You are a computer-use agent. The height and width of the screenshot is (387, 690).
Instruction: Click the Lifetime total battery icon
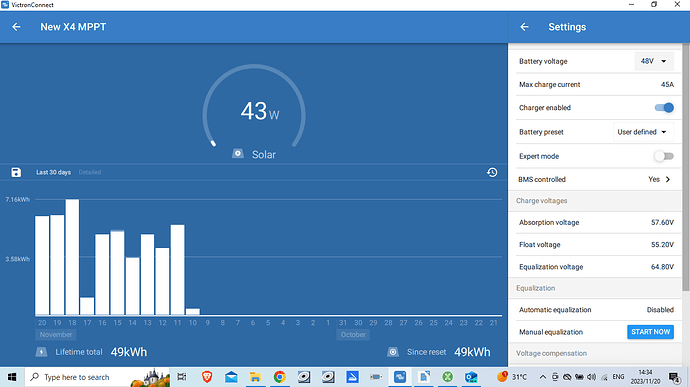point(41,352)
